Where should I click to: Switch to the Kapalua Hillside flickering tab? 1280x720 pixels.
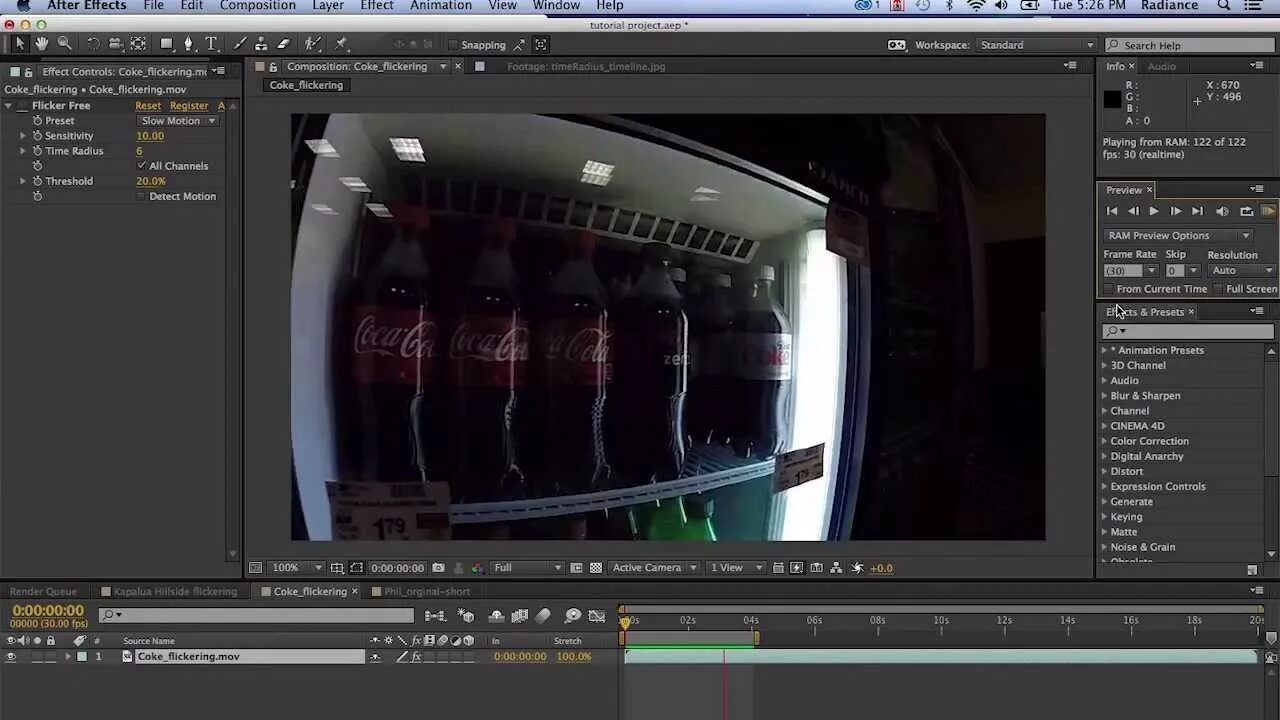coord(175,591)
